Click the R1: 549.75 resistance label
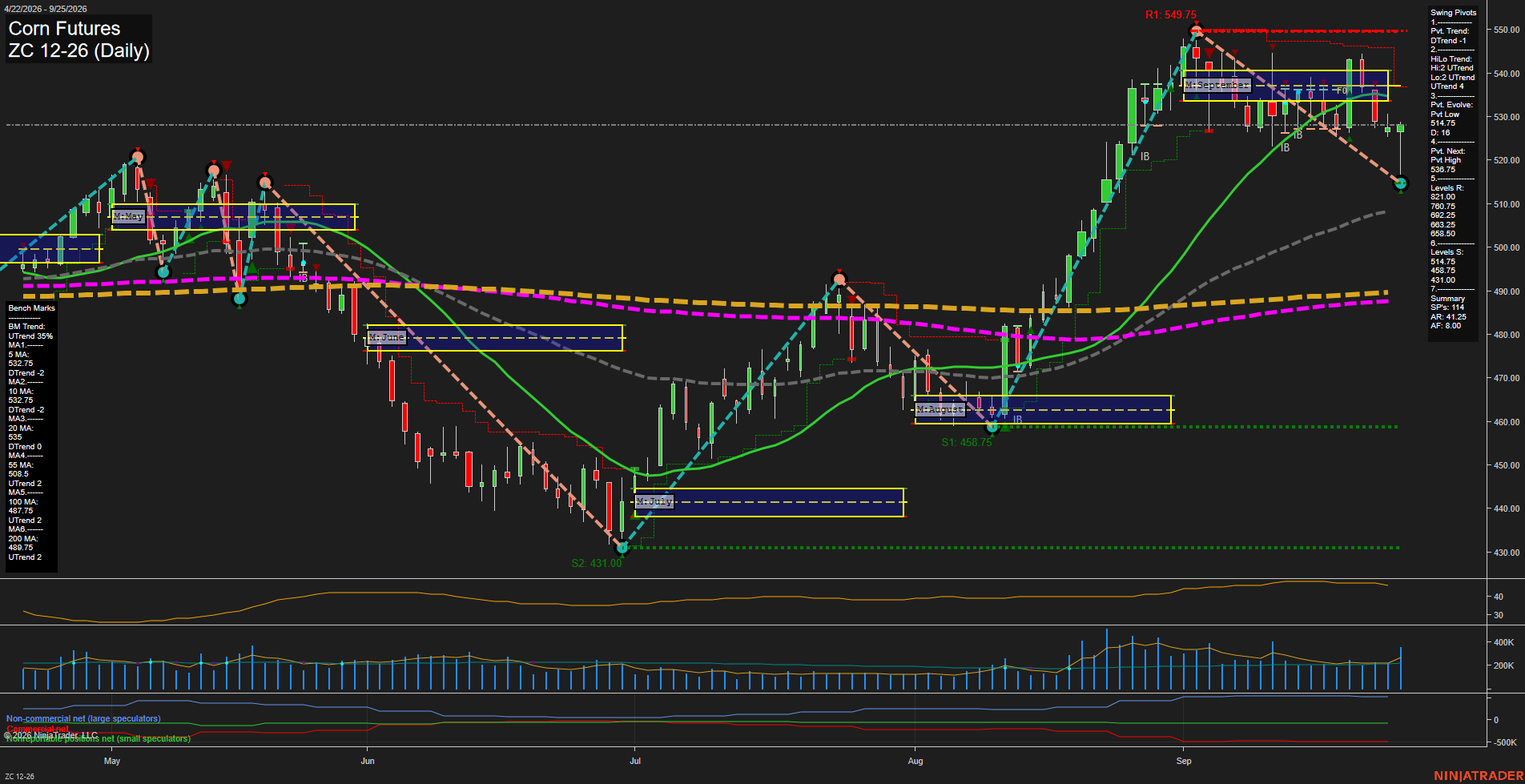This screenshot has width=1525, height=784. [1170, 15]
